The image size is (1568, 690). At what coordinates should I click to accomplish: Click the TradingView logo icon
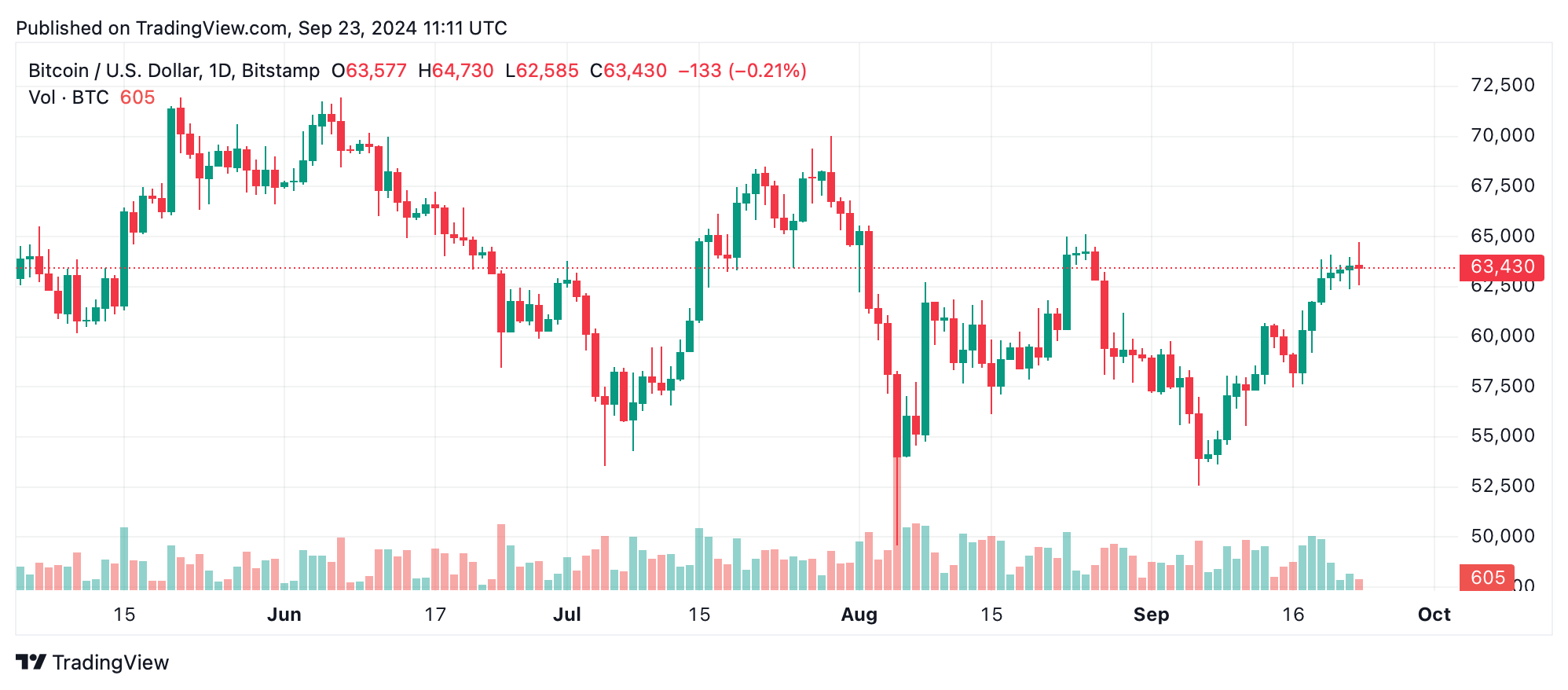coord(31,662)
